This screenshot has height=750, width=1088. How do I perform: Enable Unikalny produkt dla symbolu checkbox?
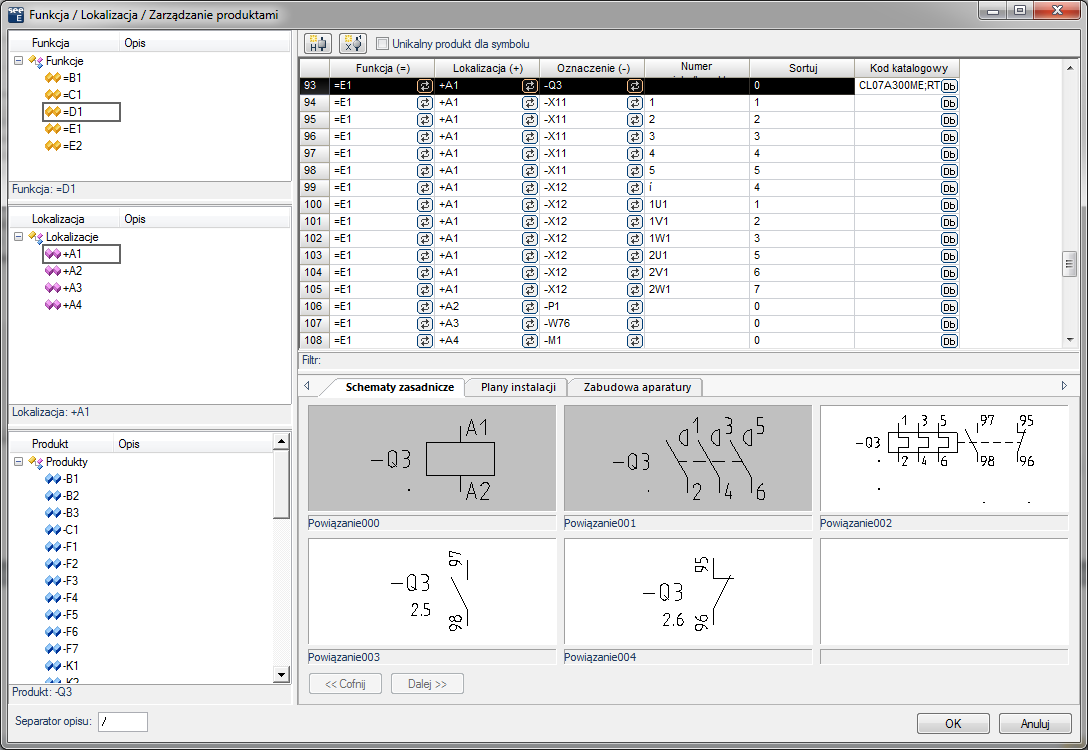point(382,44)
